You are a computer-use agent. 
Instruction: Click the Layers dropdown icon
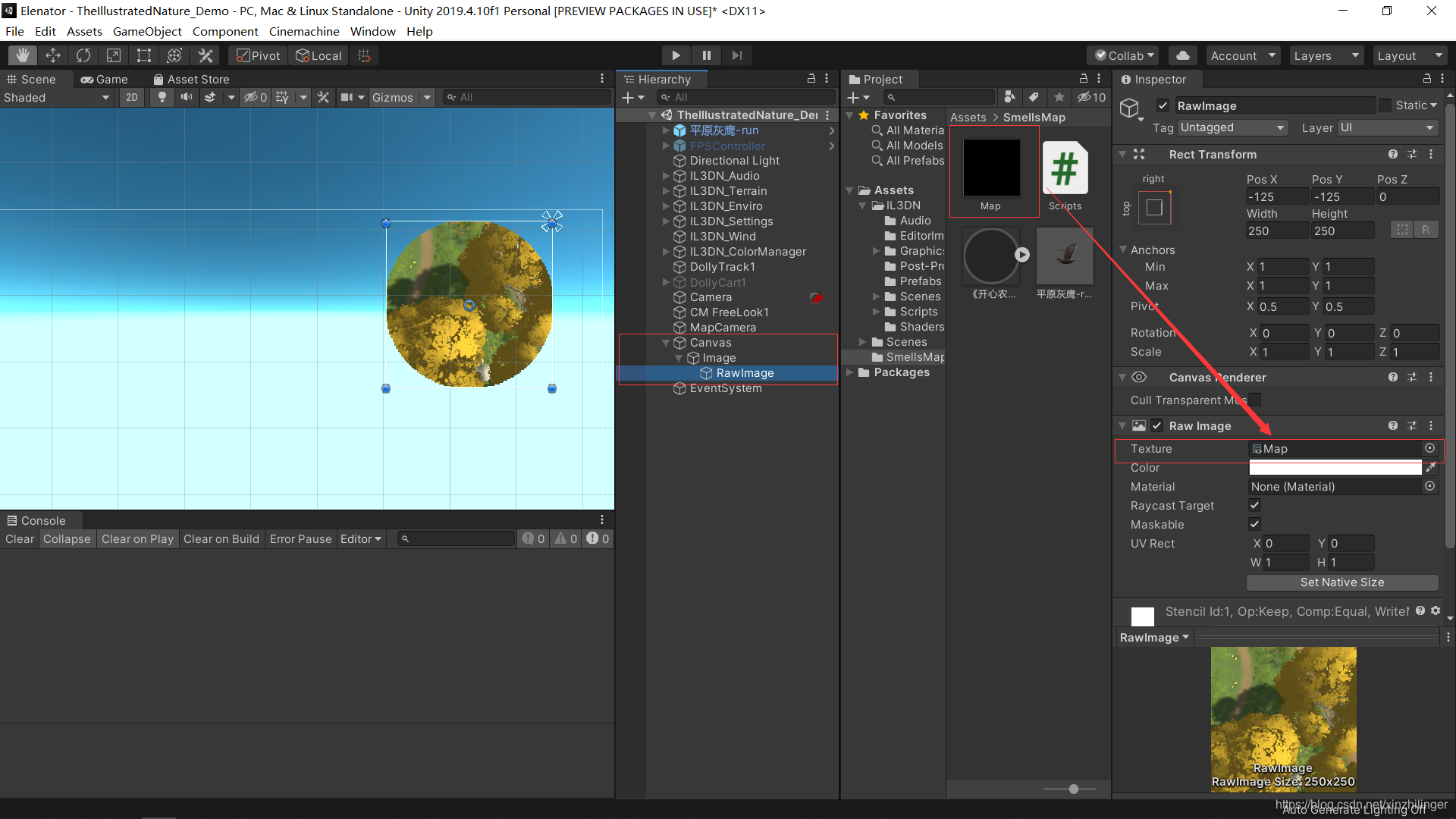tap(1350, 55)
